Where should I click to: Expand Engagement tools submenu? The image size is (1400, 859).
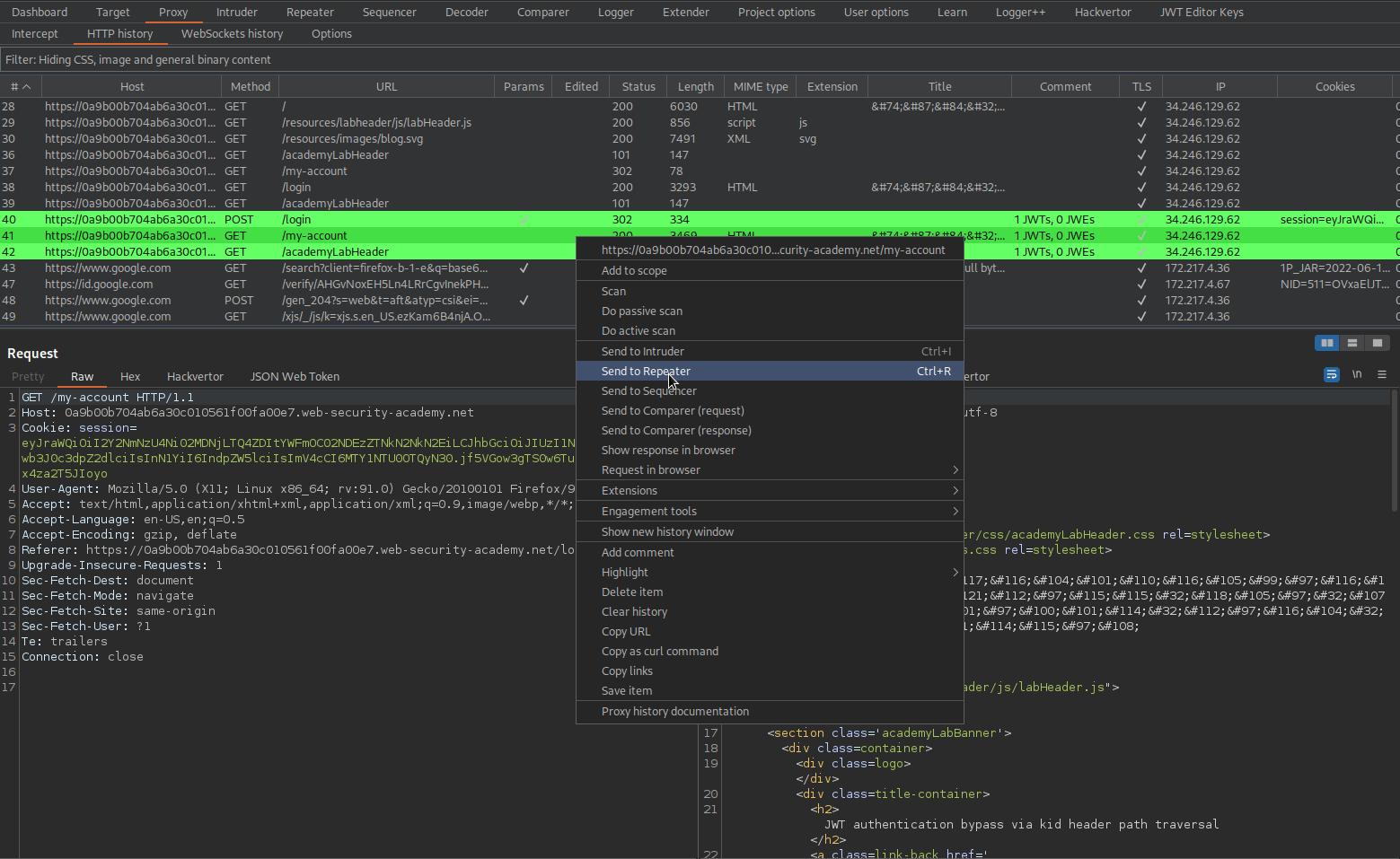(x=770, y=512)
